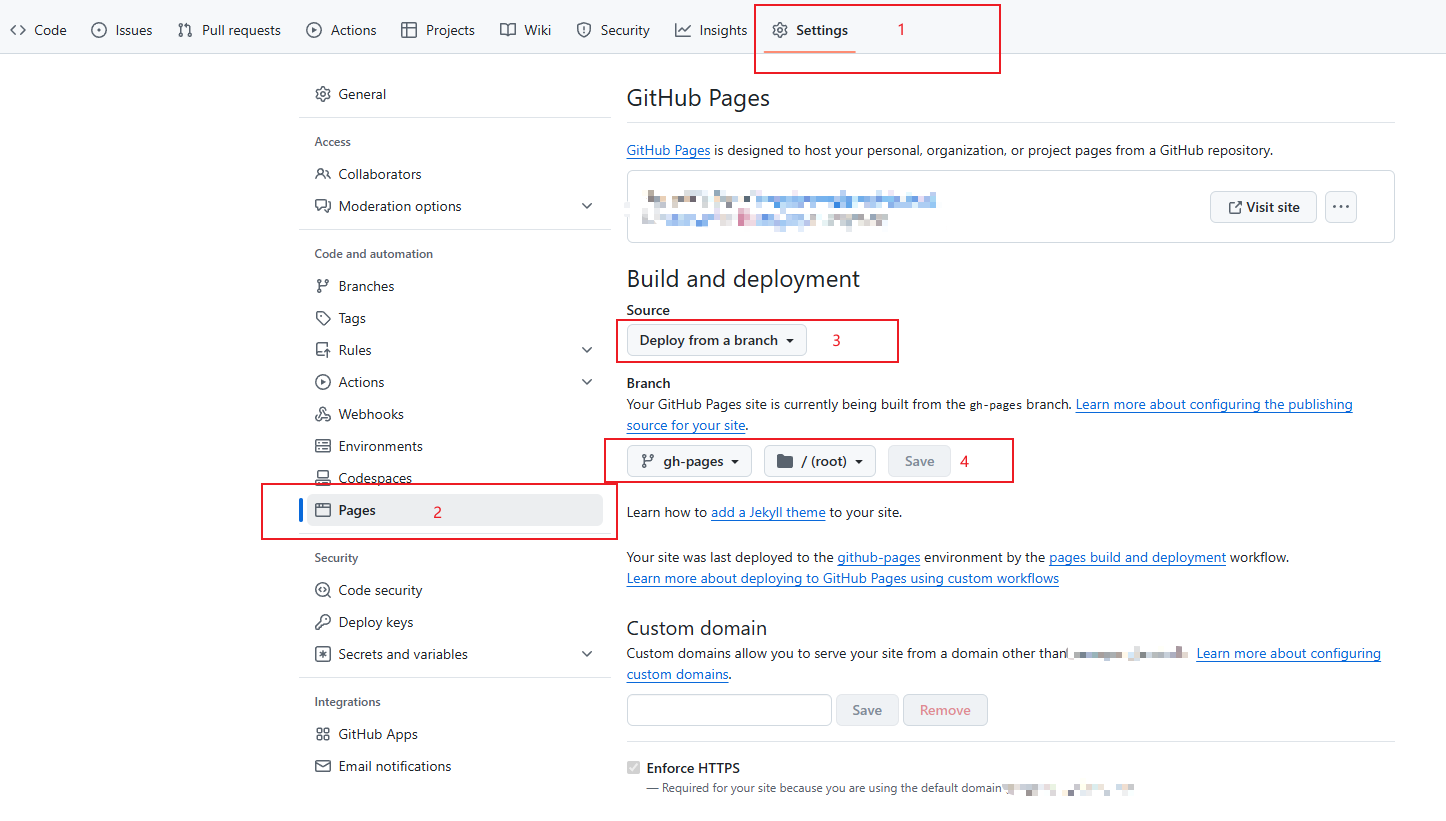Expand the sidebar Actions chevron
Screen dimensions: 1446x821
pos(587,382)
